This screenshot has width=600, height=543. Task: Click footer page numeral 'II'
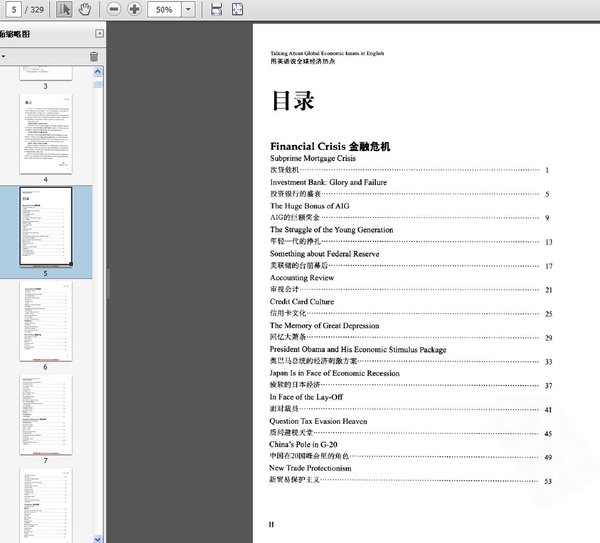pyautogui.click(x=271, y=524)
